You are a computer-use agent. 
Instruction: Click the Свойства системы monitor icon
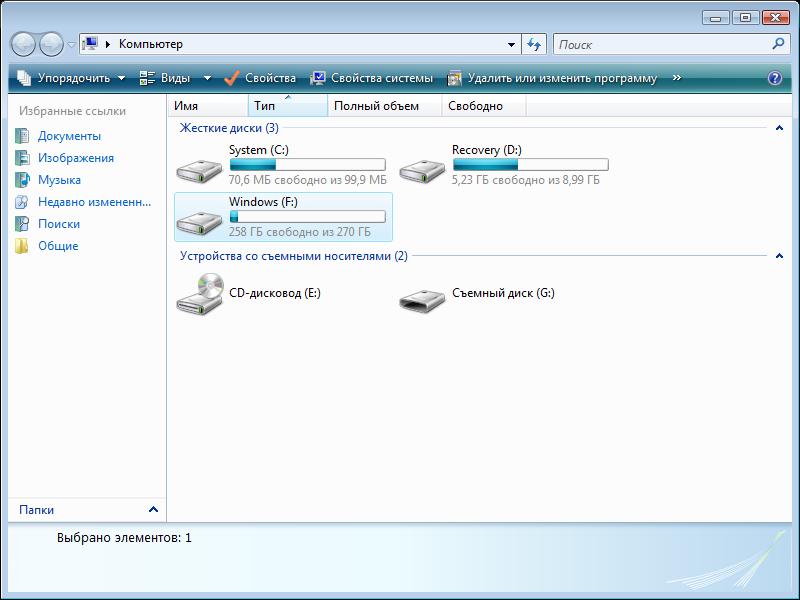click(x=317, y=78)
